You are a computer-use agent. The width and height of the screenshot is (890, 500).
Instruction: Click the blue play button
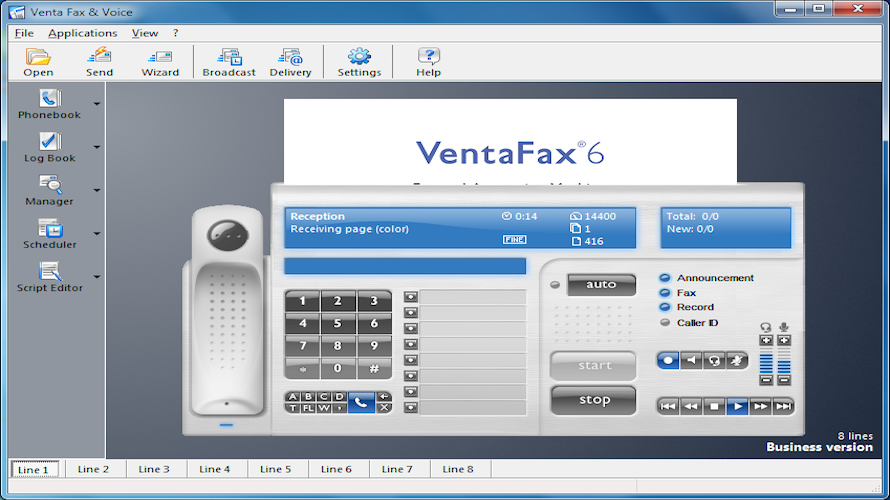737,406
